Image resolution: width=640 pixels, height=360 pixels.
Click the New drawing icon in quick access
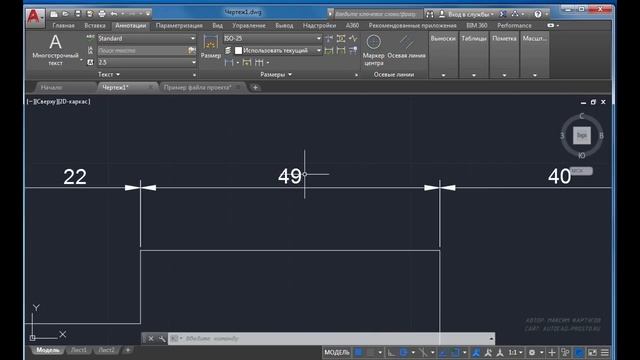[54, 14]
